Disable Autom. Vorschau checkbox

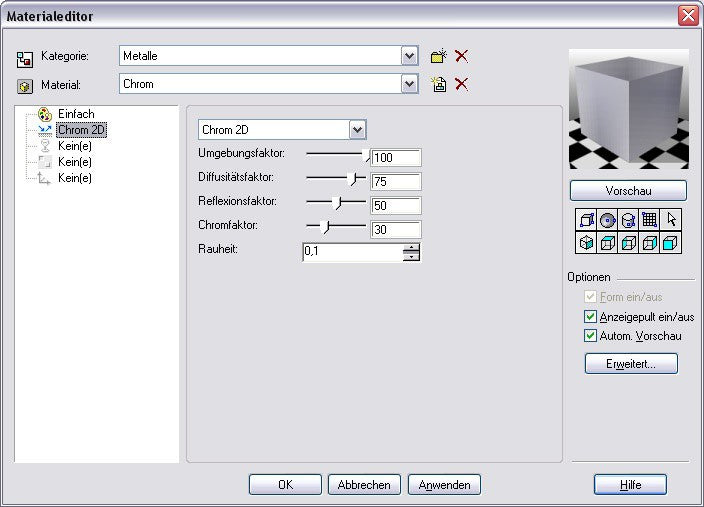click(x=590, y=335)
